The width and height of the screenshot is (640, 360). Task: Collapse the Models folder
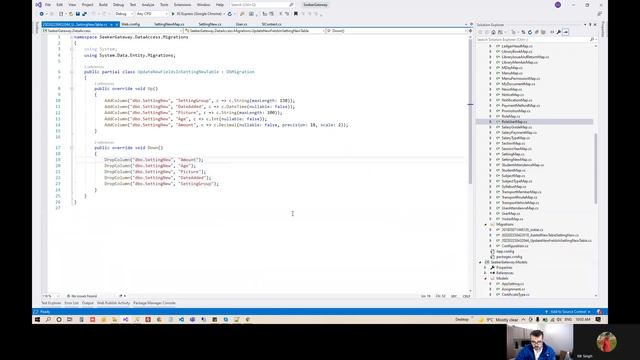(486, 278)
